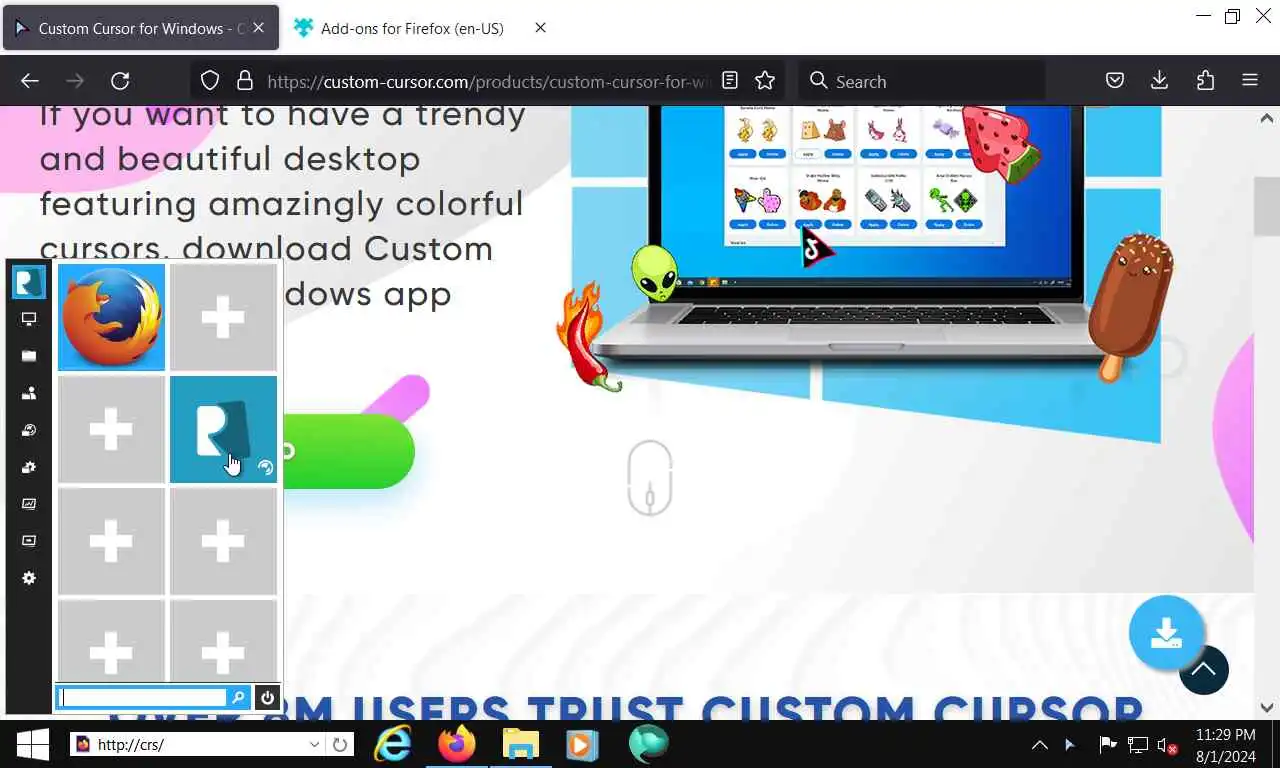Screen dimensions: 1280x768
Task: Go back in Firefox
Action: [30, 81]
